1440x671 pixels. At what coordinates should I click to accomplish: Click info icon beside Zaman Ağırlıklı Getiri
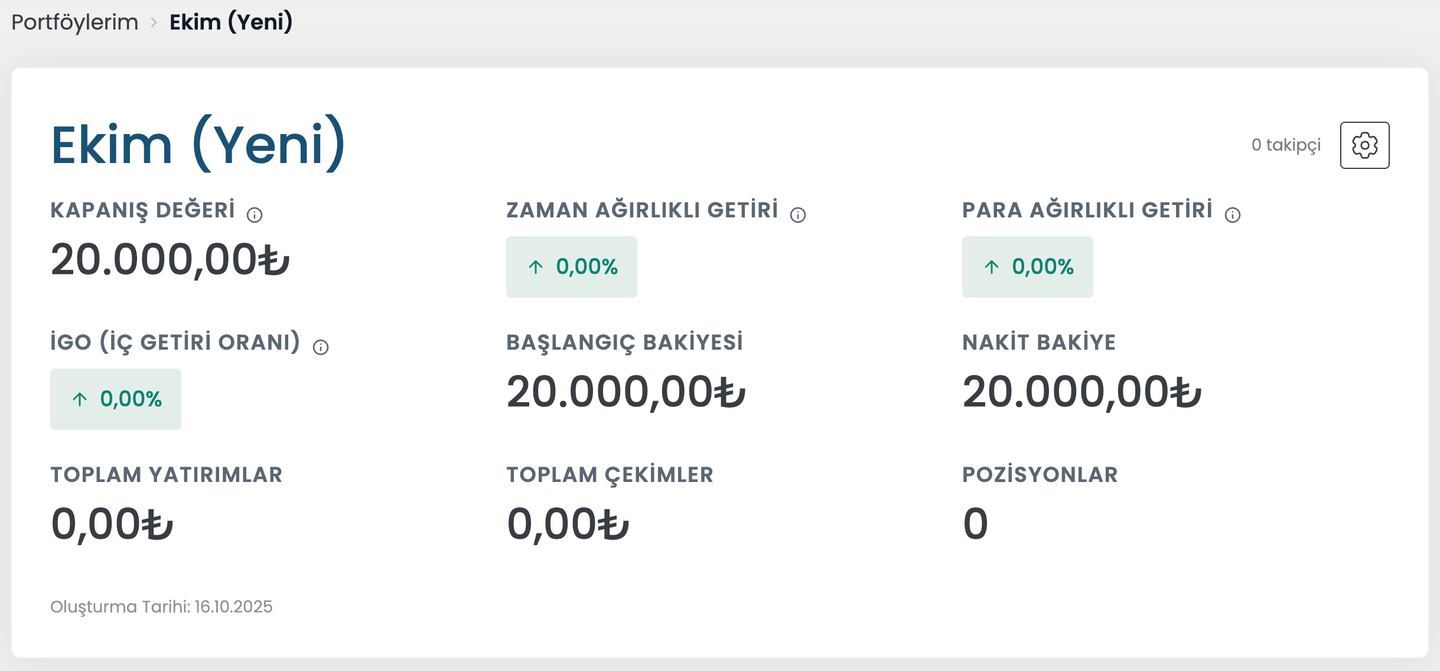[x=798, y=214]
